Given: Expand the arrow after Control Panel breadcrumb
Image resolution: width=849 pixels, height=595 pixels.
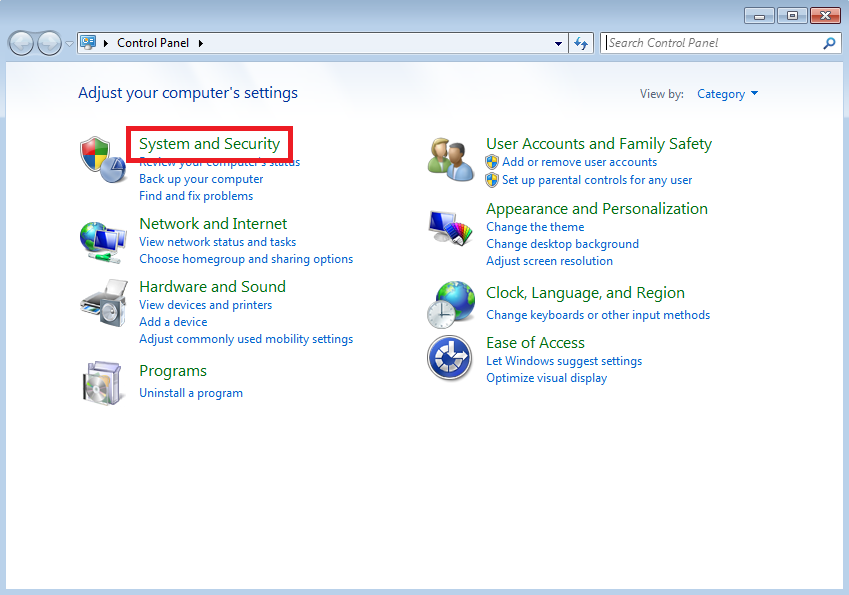Looking at the screenshot, I should (201, 43).
